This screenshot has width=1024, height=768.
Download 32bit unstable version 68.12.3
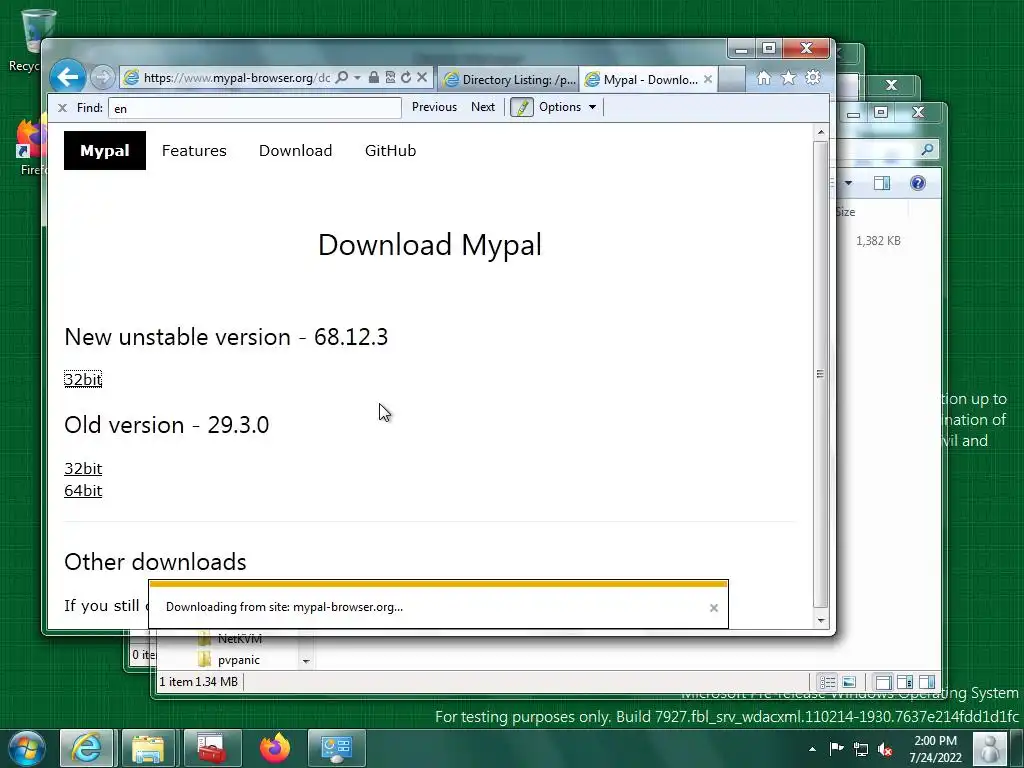pyautogui.click(x=83, y=379)
